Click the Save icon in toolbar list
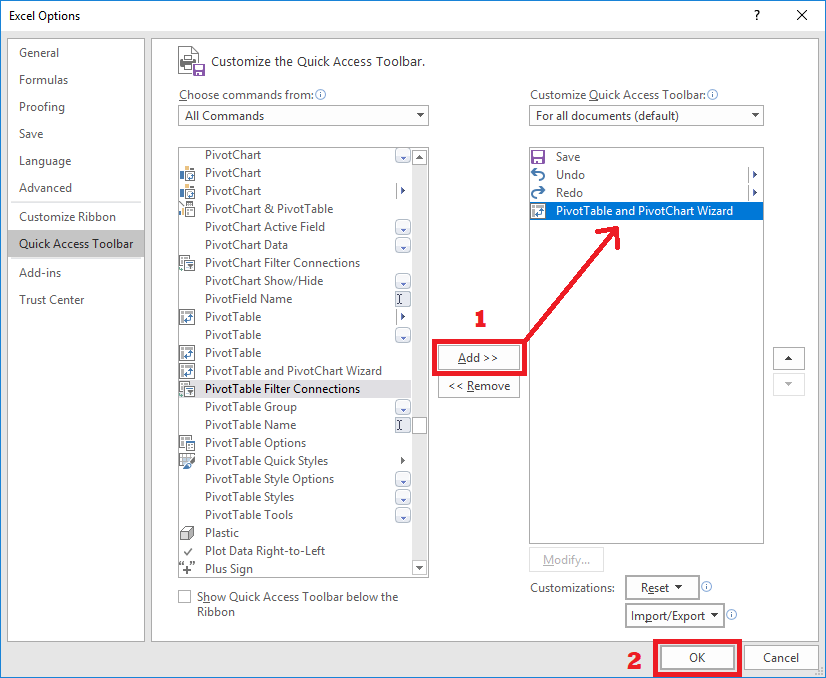 (x=538, y=157)
